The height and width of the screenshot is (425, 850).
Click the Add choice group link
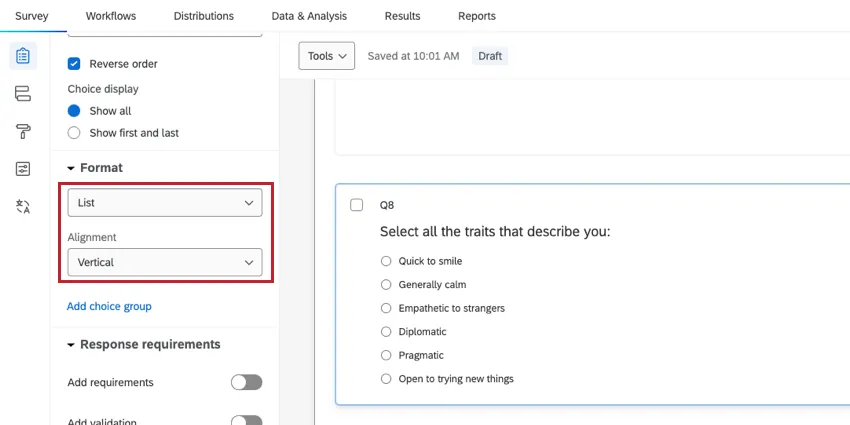coord(109,306)
